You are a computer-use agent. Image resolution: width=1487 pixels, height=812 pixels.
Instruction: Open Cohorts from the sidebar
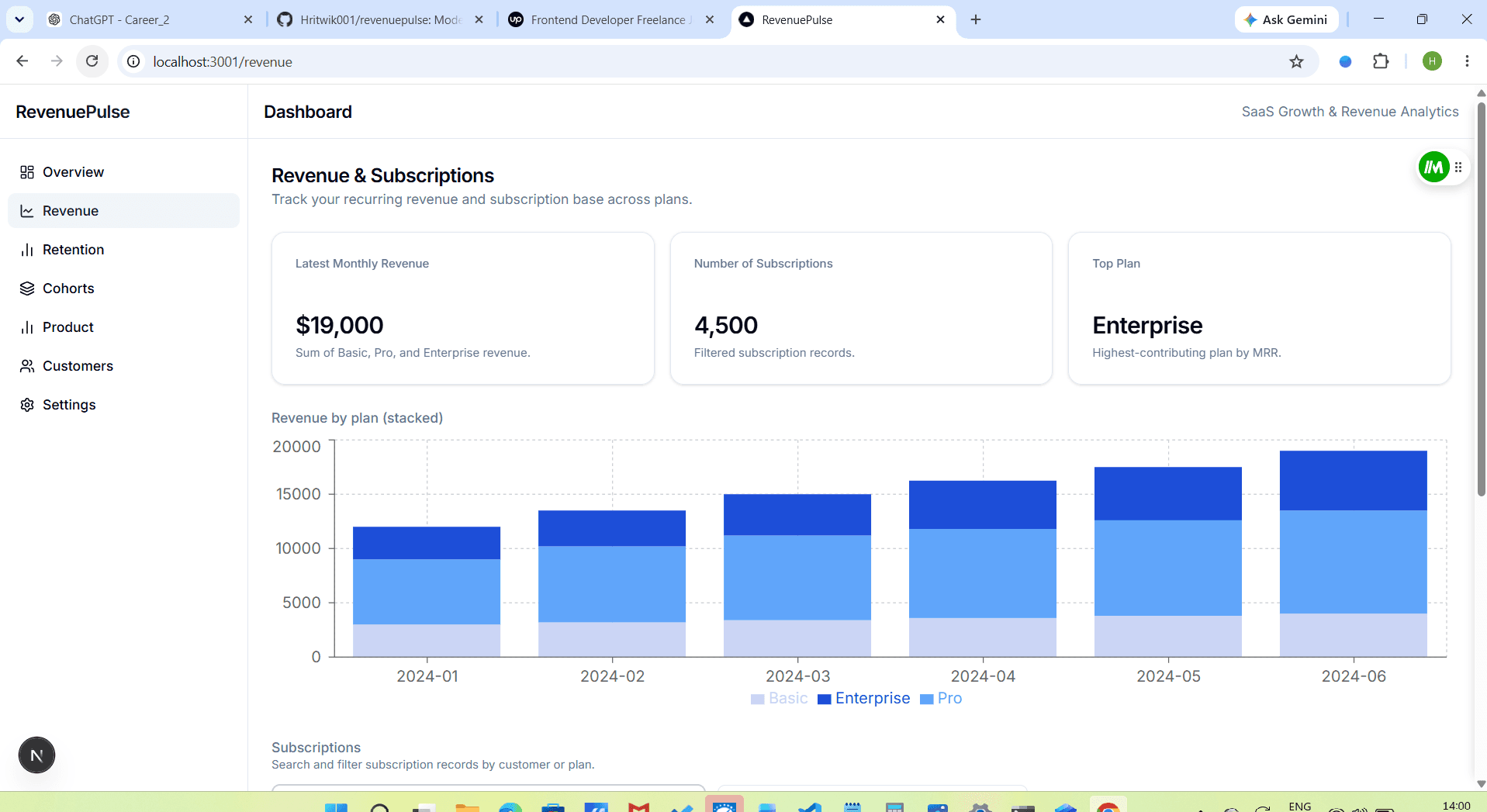[123, 289]
